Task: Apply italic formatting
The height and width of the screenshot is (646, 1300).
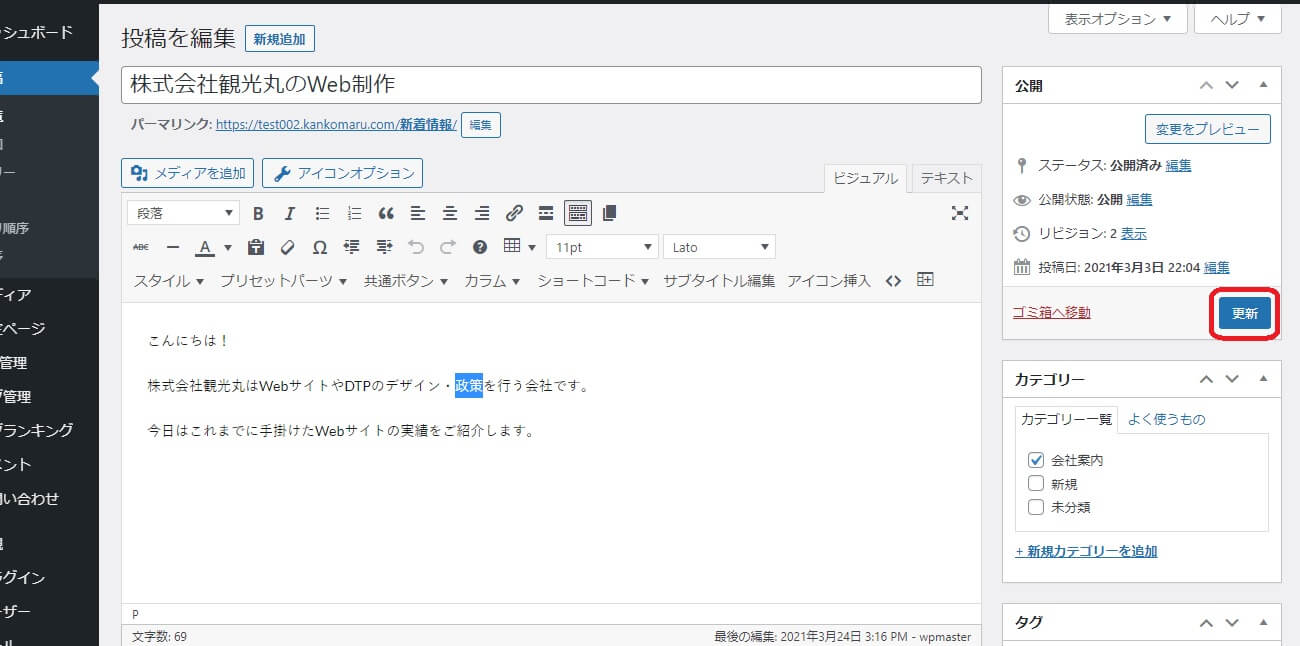Action: click(x=290, y=212)
